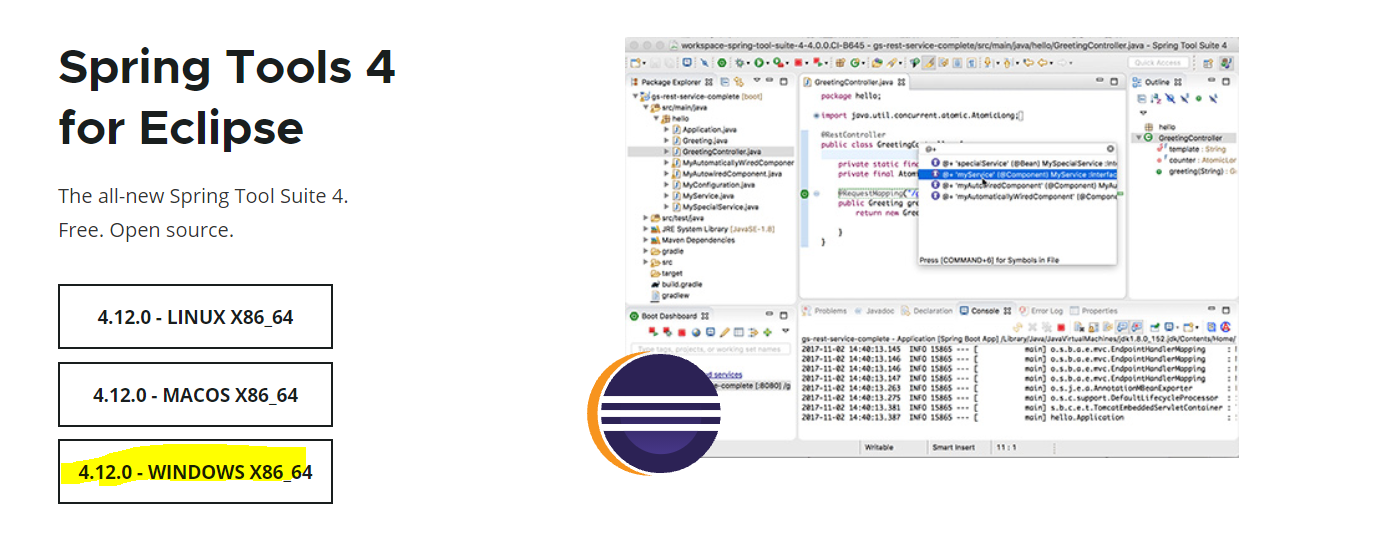The height and width of the screenshot is (560, 1396).
Task: Collapse GreetingController class in Outline
Action: 1138,138
